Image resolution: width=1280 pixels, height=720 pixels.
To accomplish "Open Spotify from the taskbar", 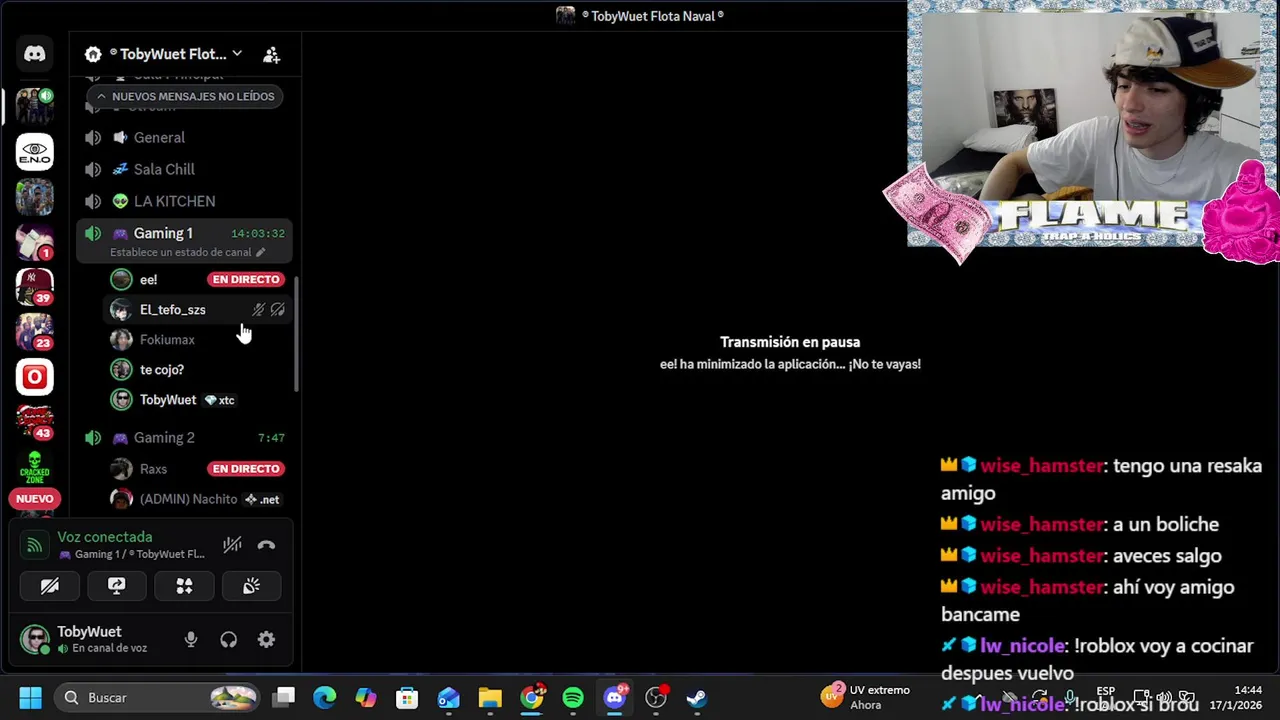I will pyautogui.click(x=573, y=698).
